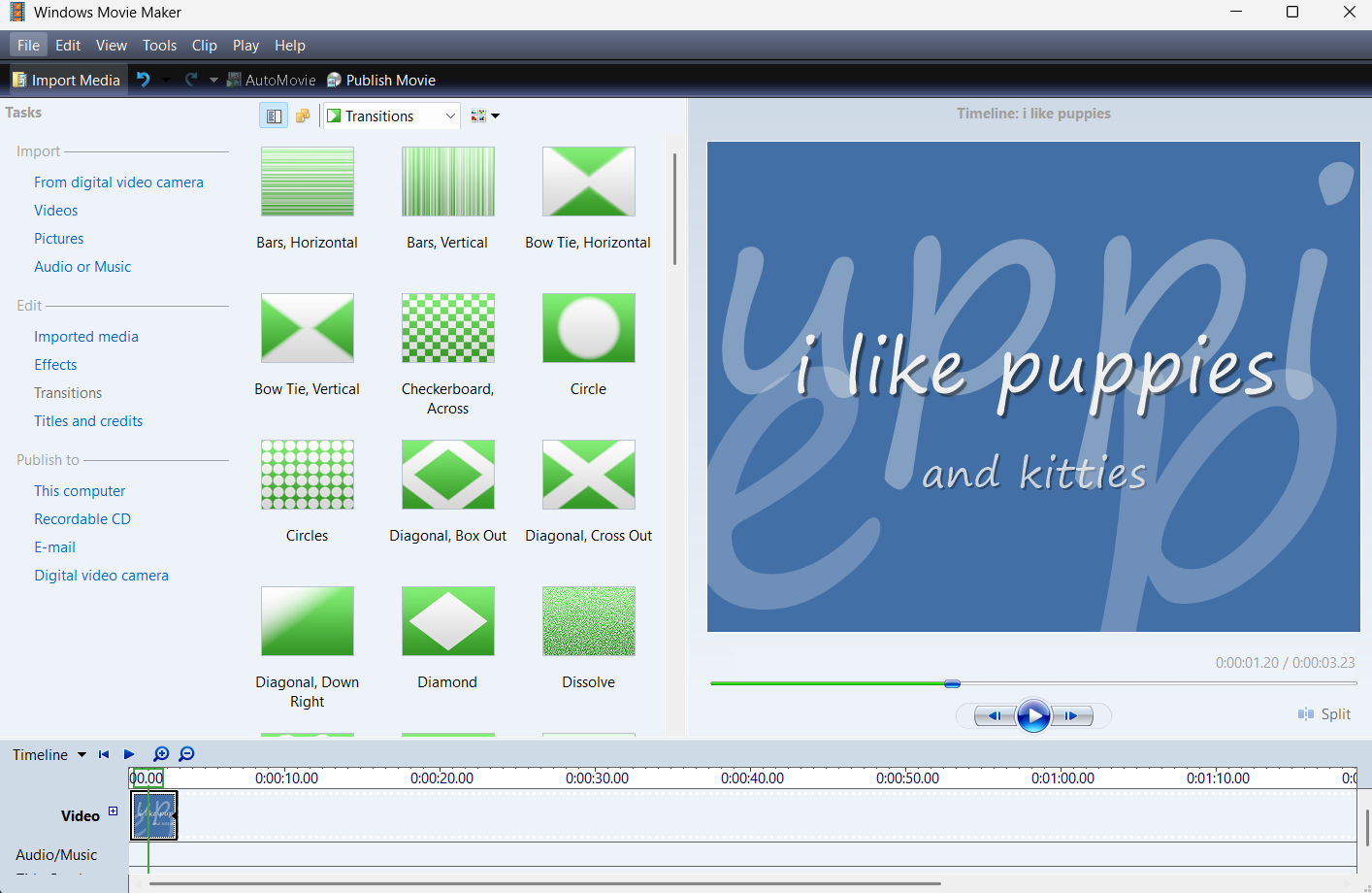
Task: Click the timeline horizontal scrollbar
Action: (543, 884)
